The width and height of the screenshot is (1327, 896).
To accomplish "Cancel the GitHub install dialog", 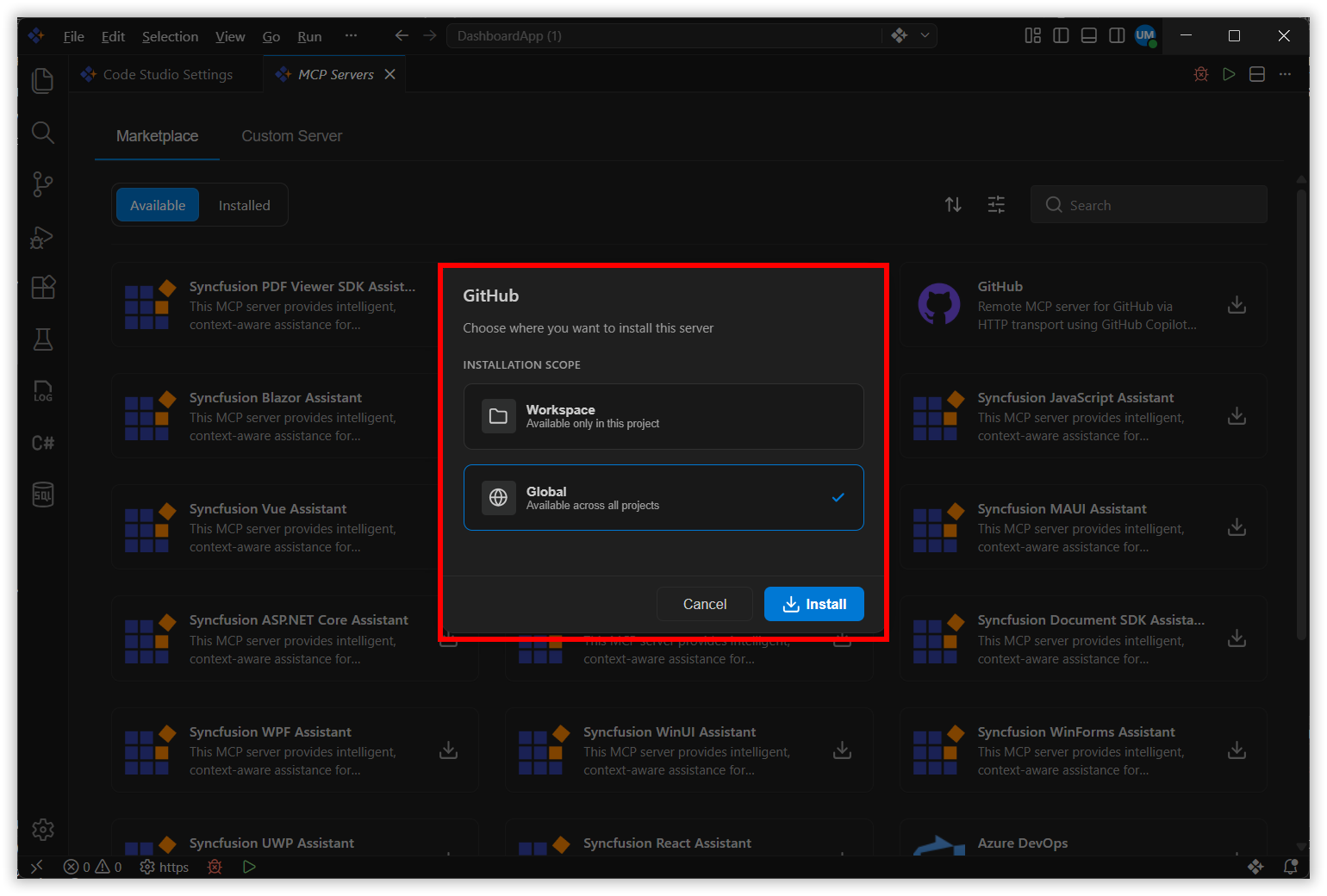I will coord(705,604).
